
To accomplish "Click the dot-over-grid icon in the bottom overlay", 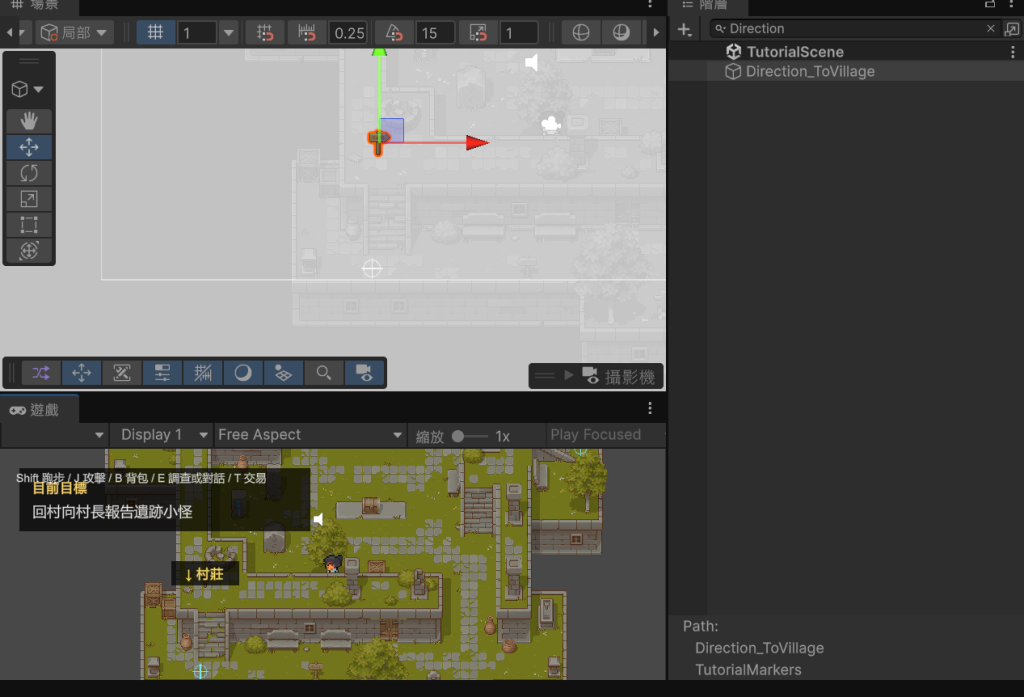I will (283, 373).
